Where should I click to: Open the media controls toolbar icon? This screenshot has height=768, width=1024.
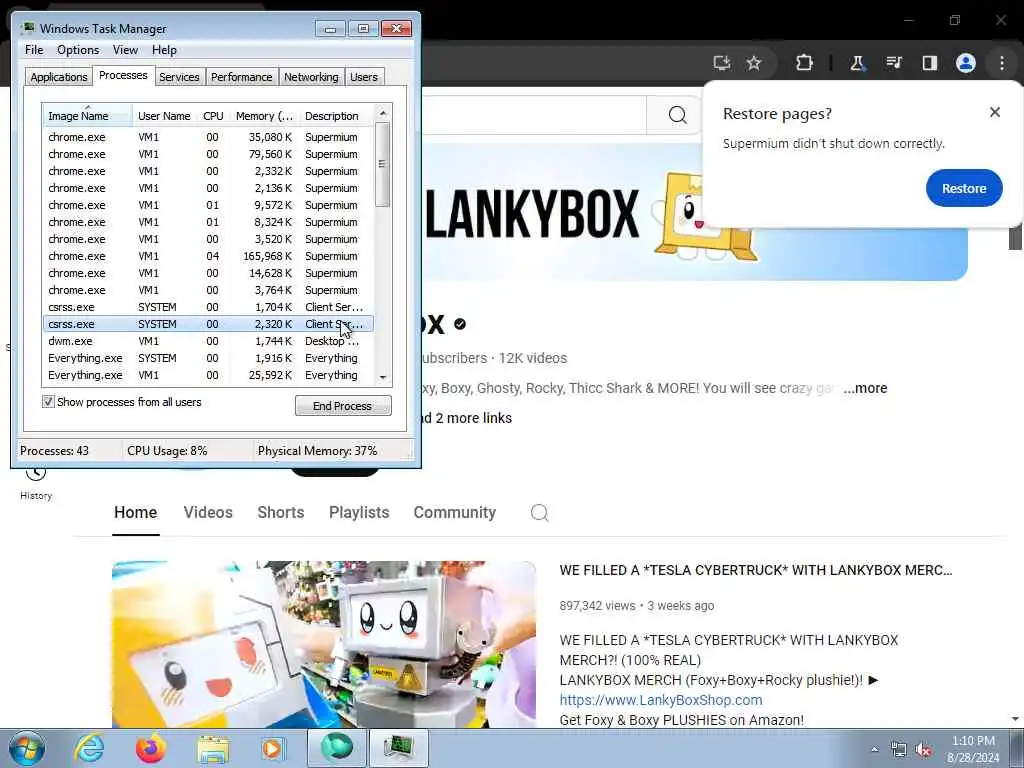coord(893,63)
